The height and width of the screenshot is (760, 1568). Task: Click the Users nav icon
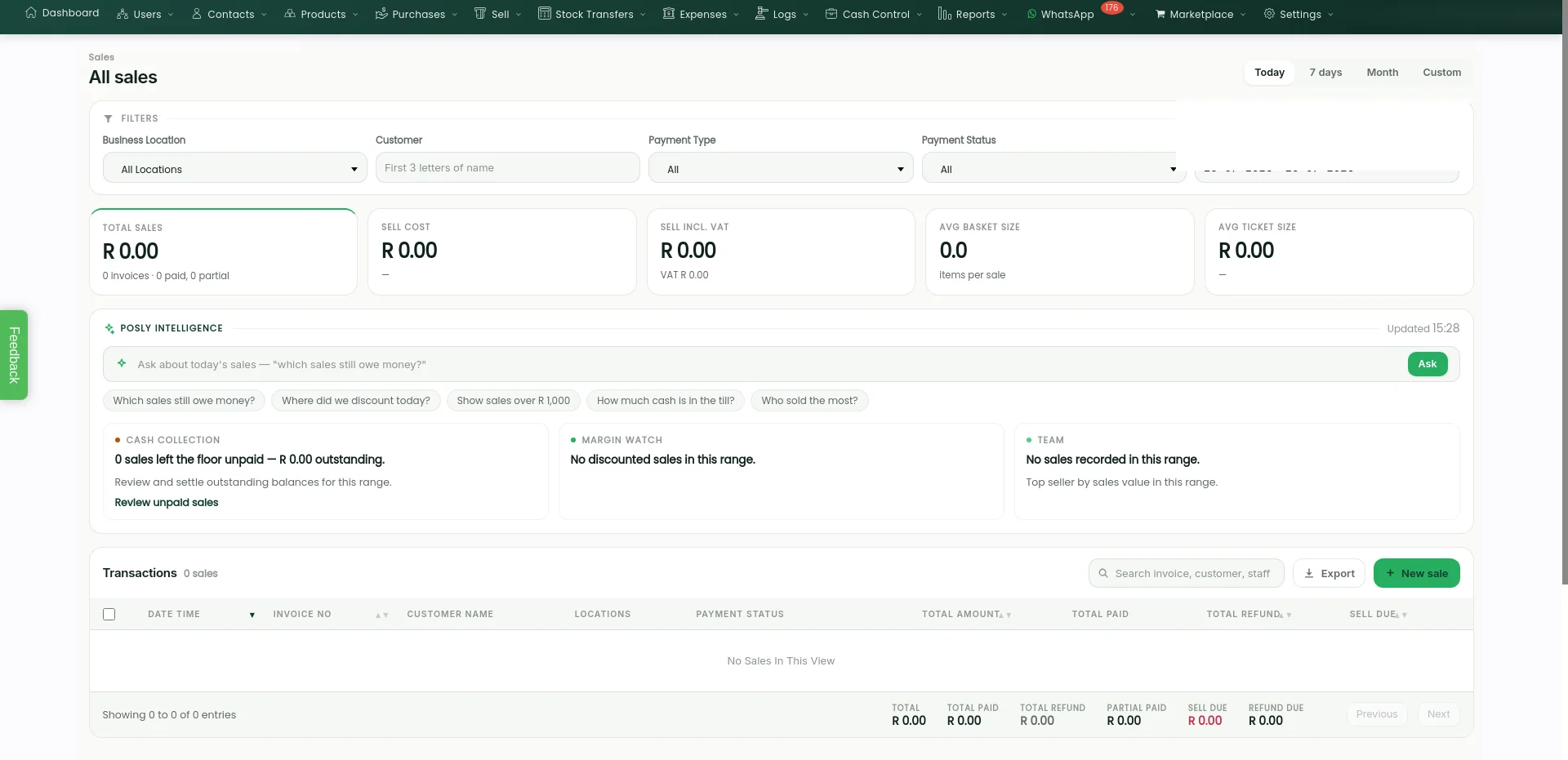122,14
